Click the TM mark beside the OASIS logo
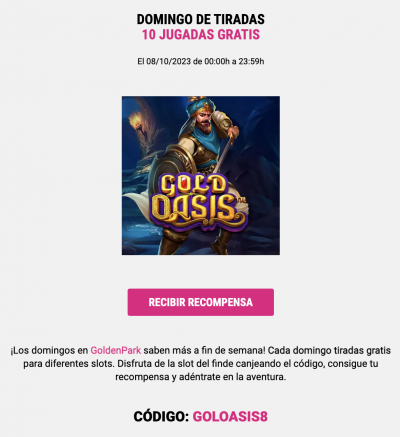 pos(241,200)
